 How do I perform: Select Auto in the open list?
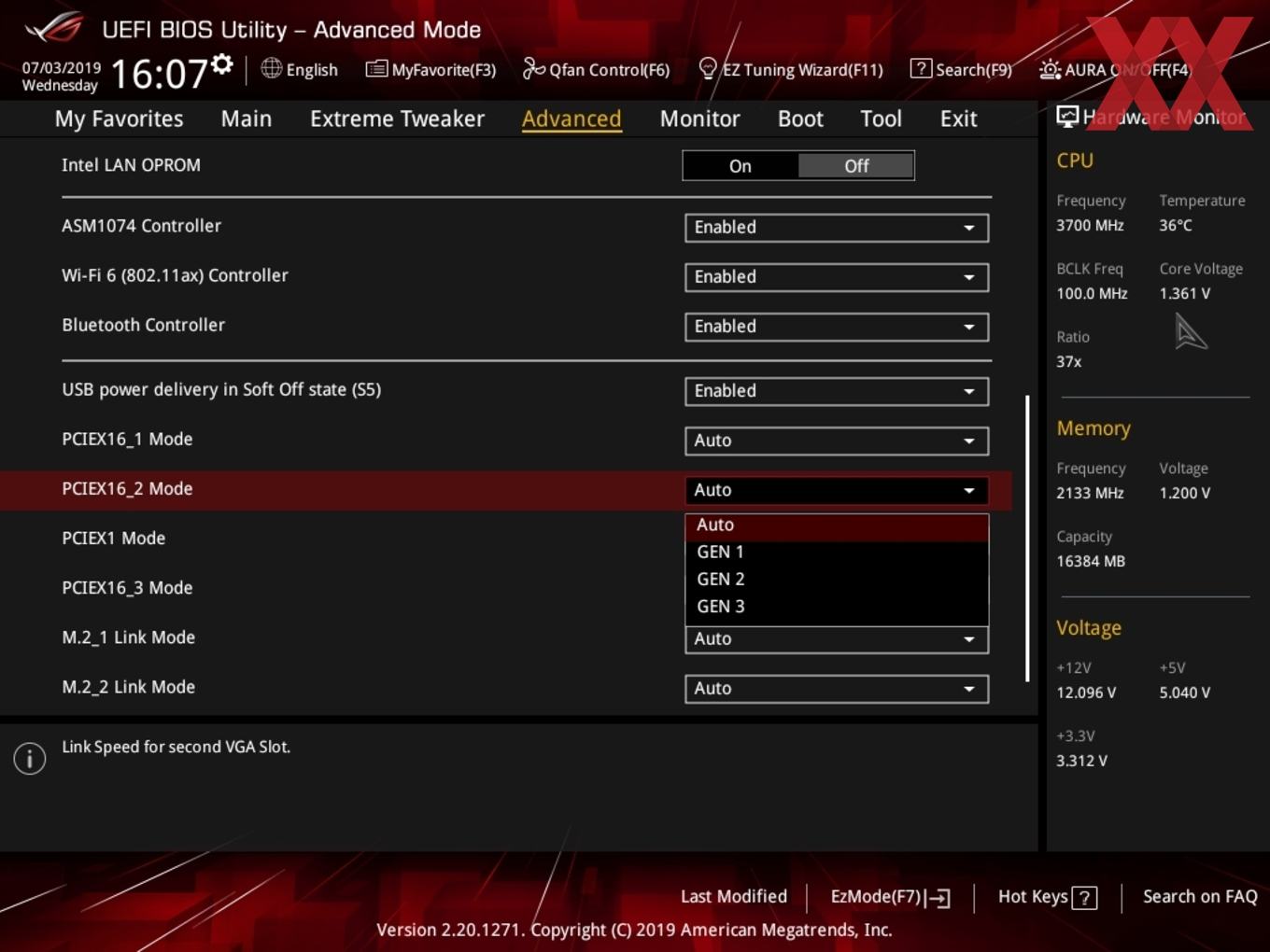pos(837,525)
